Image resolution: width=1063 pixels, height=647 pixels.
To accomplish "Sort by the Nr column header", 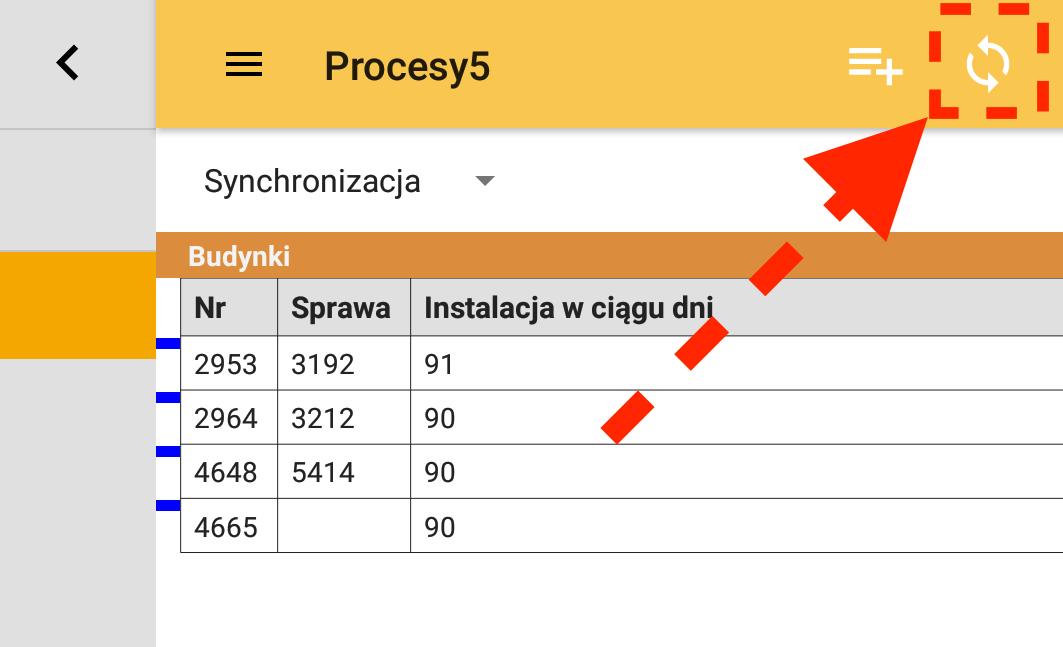I will pyautogui.click(x=210, y=308).
